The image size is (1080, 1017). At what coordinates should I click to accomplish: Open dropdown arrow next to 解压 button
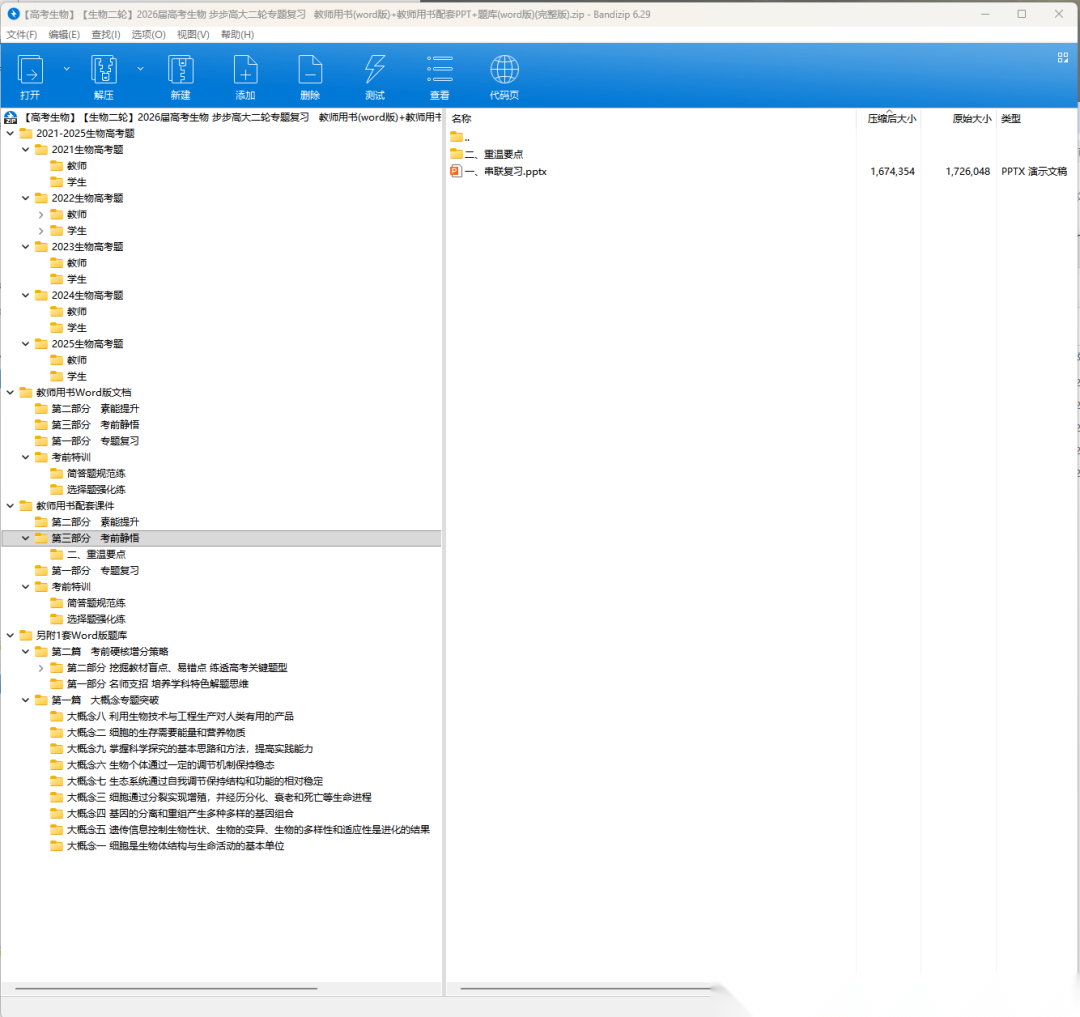(x=140, y=68)
